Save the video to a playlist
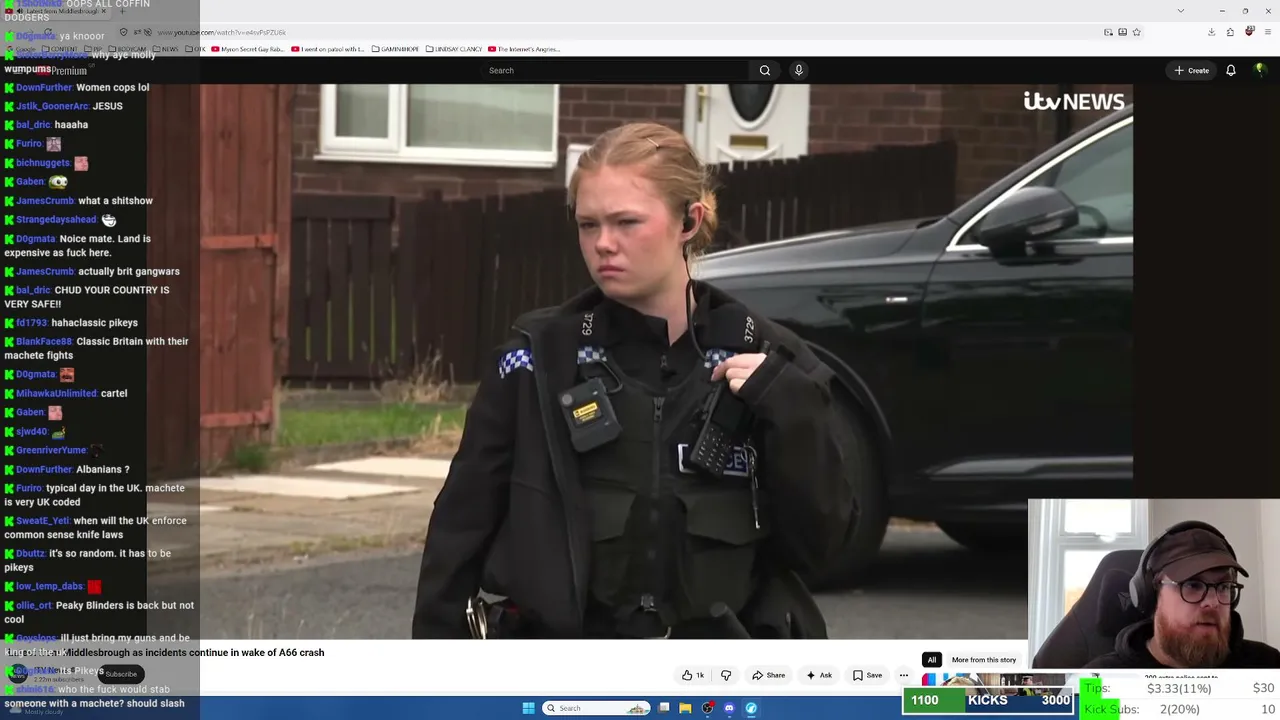This screenshot has width=1280, height=720. (867, 675)
